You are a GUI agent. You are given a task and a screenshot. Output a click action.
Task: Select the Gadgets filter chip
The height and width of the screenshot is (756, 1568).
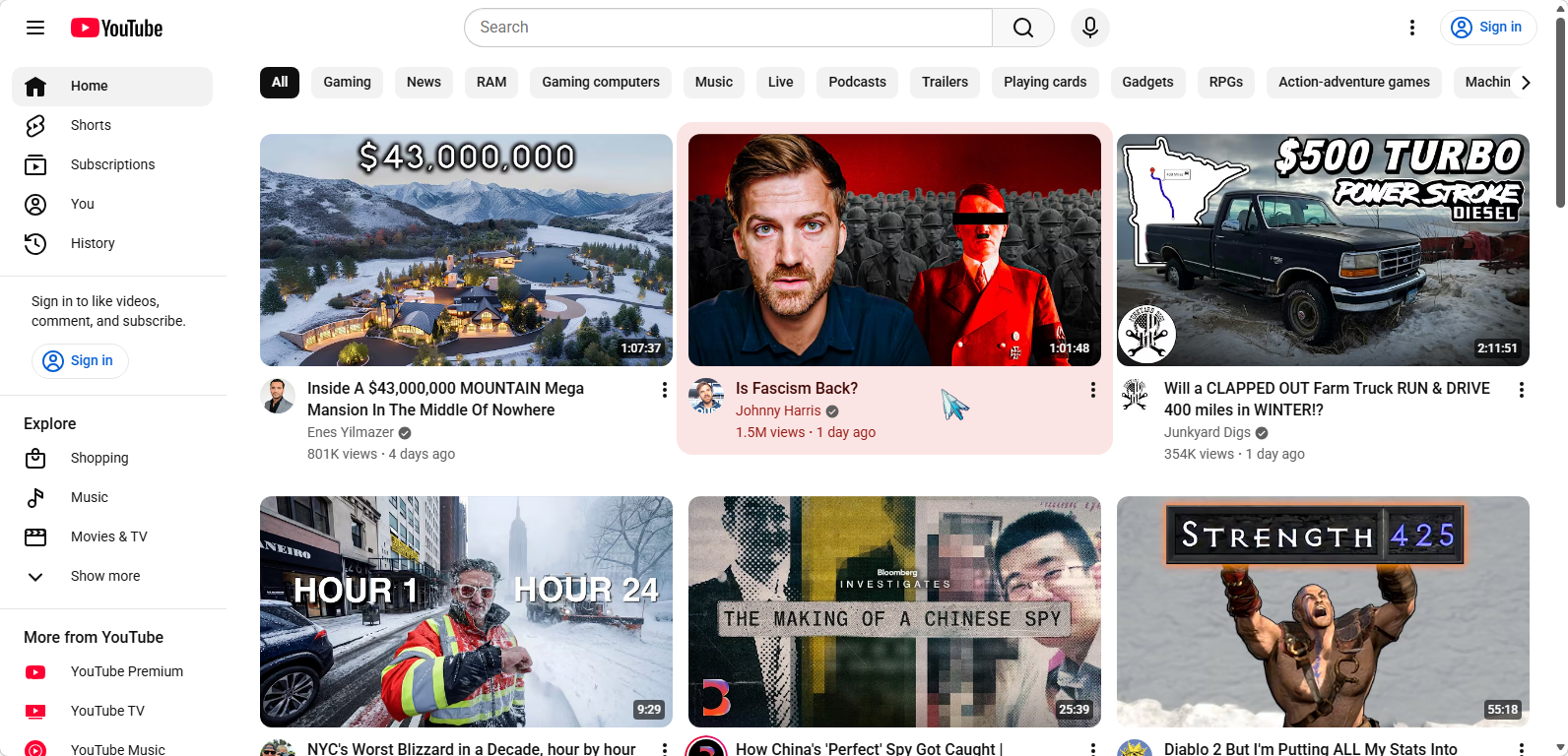coord(1148,83)
